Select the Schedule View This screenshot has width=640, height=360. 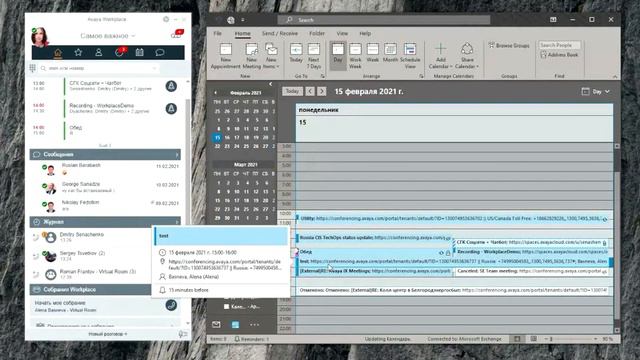click(410, 56)
